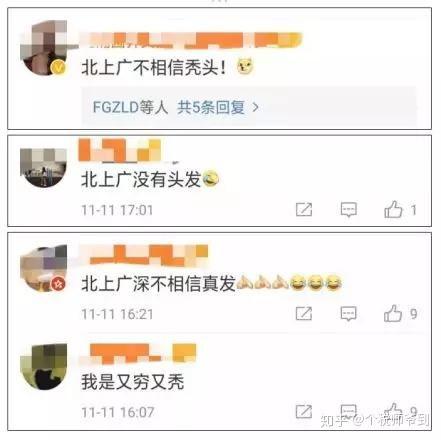Viewport: 441px width, 440px height.
Task: Reply to the comment posted at 11-11 16:07
Action: pos(349,412)
